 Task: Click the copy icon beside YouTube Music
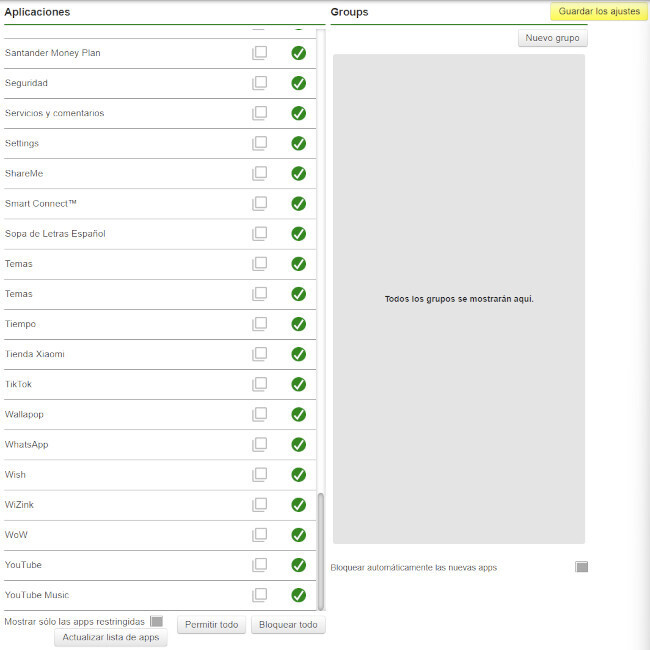[x=259, y=595]
